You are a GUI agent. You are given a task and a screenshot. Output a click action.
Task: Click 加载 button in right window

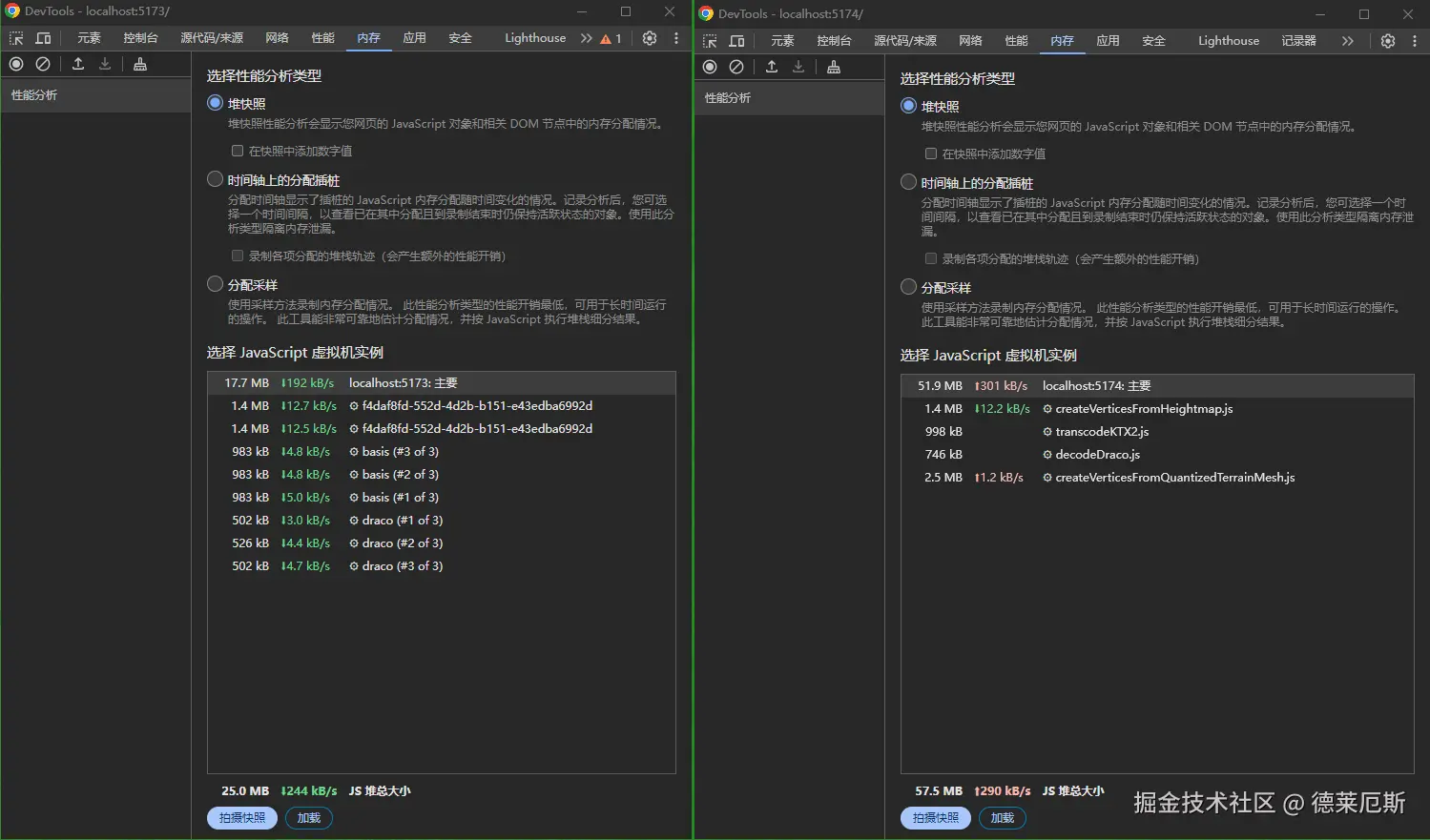pos(1003,818)
